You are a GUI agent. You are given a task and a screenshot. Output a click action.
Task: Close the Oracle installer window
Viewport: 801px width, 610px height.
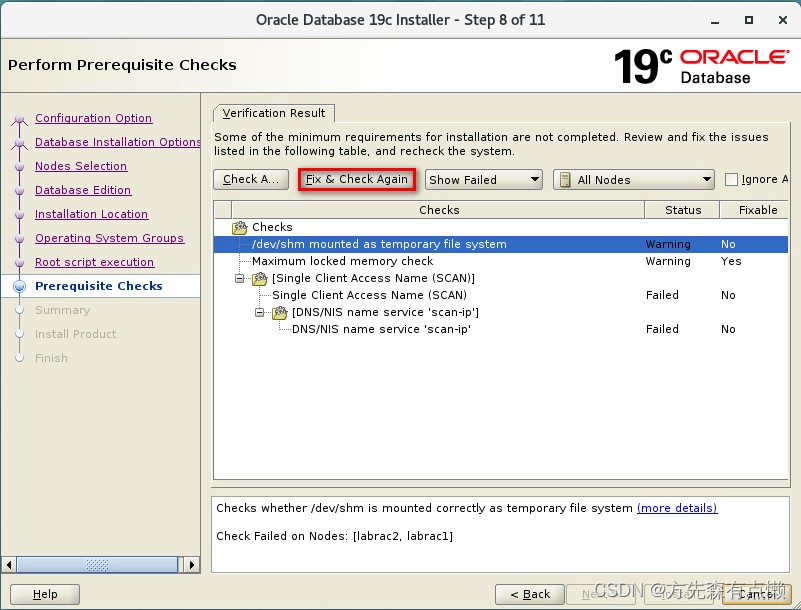tap(783, 20)
